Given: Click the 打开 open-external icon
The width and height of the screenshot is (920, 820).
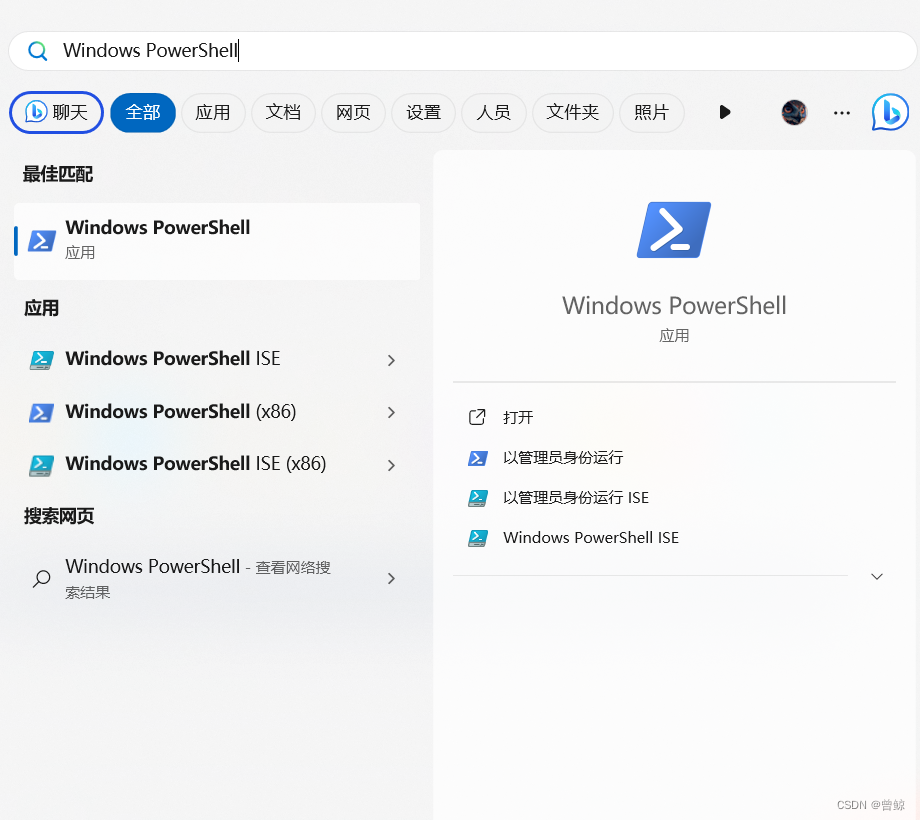Looking at the screenshot, I should [x=477, y=417].
